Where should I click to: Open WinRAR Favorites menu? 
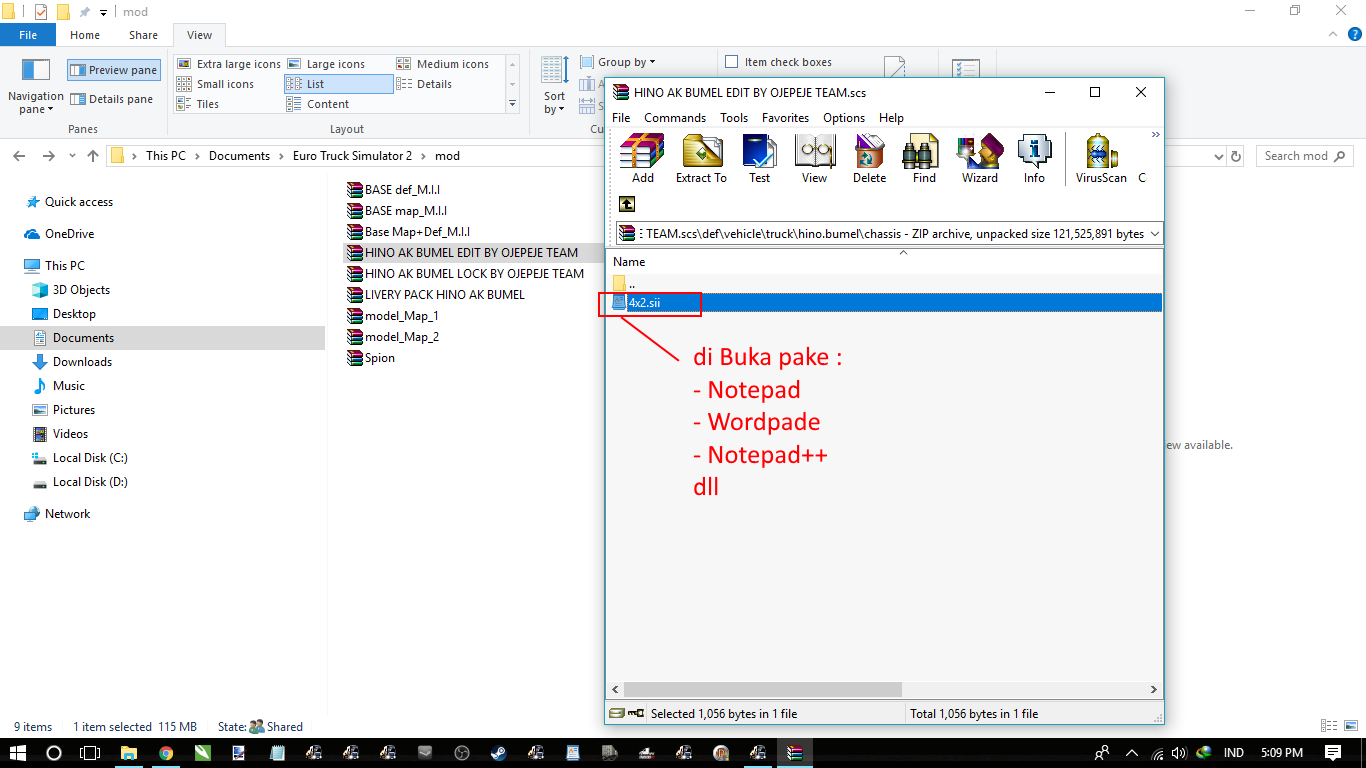[x=785, y=118]
